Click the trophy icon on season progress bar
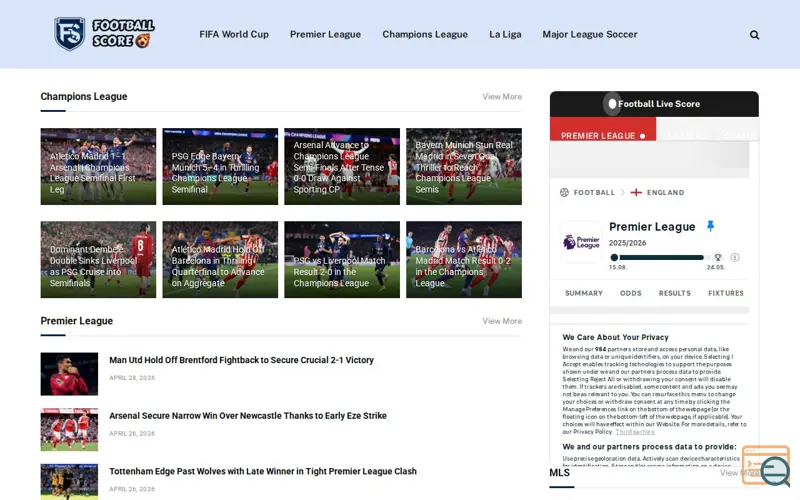800x500 pixels. pyautogui.click(x=718, y=257)
